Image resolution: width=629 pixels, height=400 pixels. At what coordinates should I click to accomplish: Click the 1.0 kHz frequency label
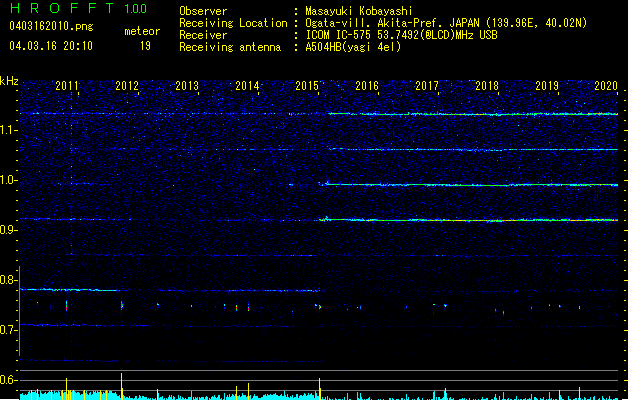(x=9, y=180)
